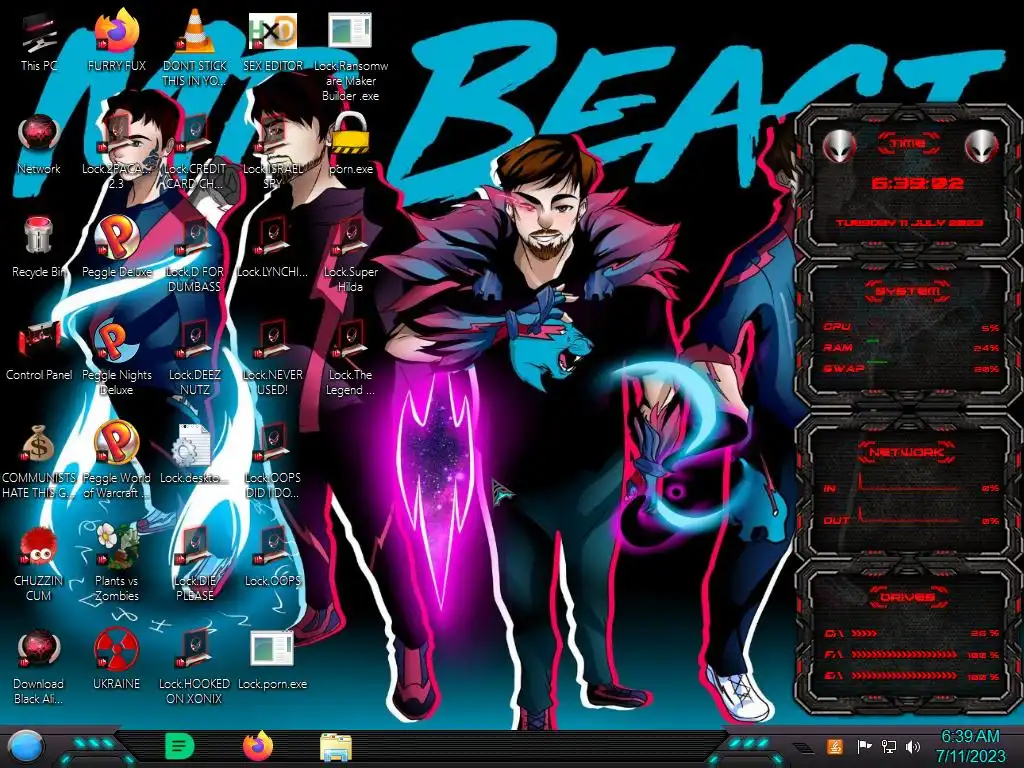Click the 6:39:02 digital clock readout
Viewport: 1024px width, 768px height.
918,184
